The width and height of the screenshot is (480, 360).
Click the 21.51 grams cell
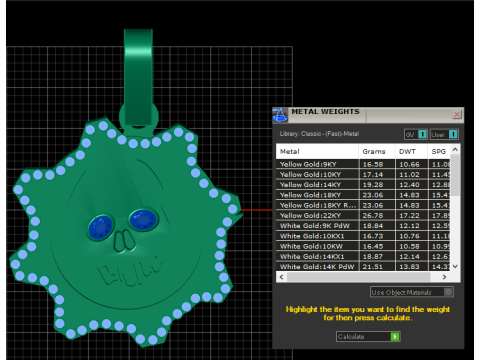377,266
